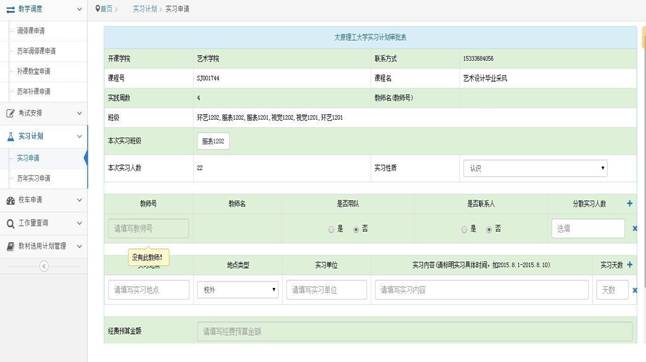This screenshot has height=362, width=646.
Task: Click the 实习计划 flask icon in sidebar
Action: (10, 136)
